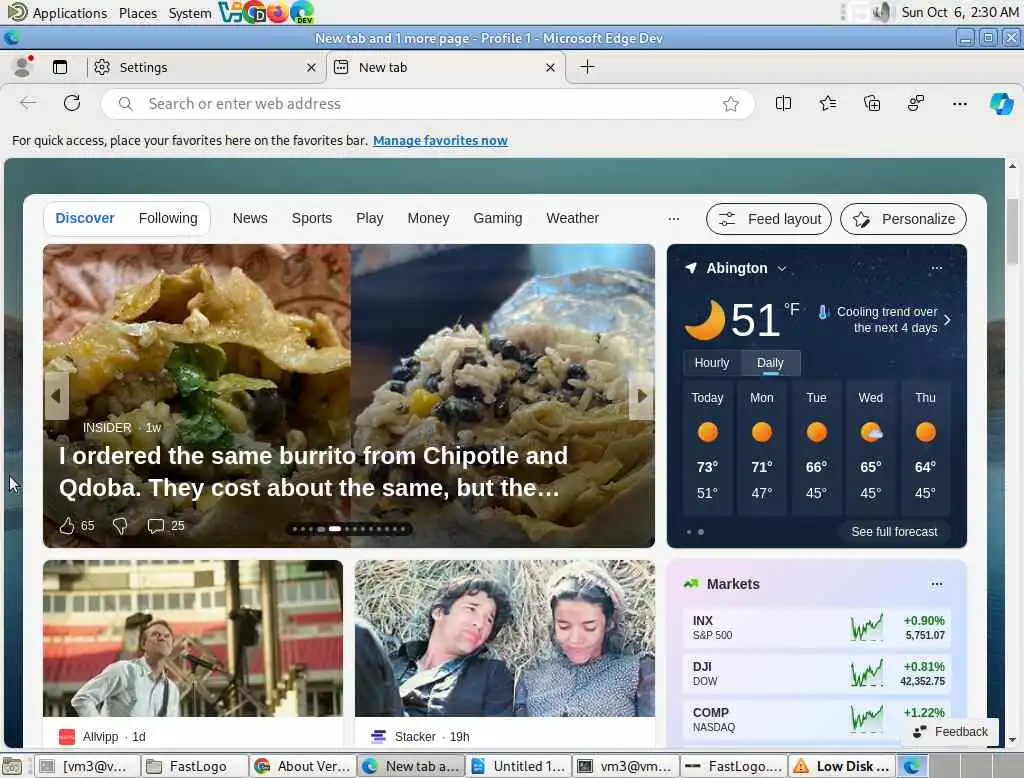Launch the Copilot sidebar icon

tap(1002, 103)
